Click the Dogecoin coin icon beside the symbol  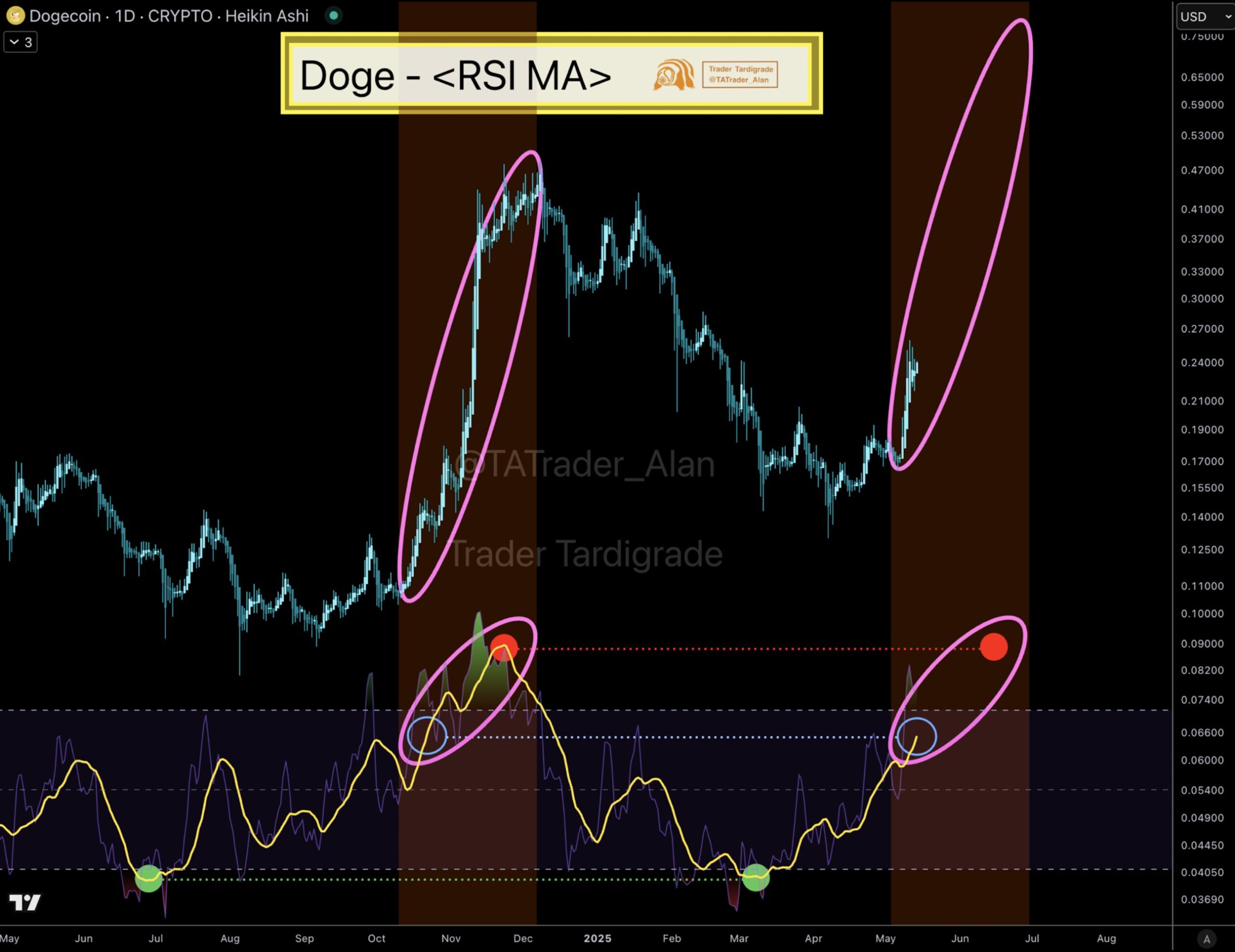click(15, 15)
